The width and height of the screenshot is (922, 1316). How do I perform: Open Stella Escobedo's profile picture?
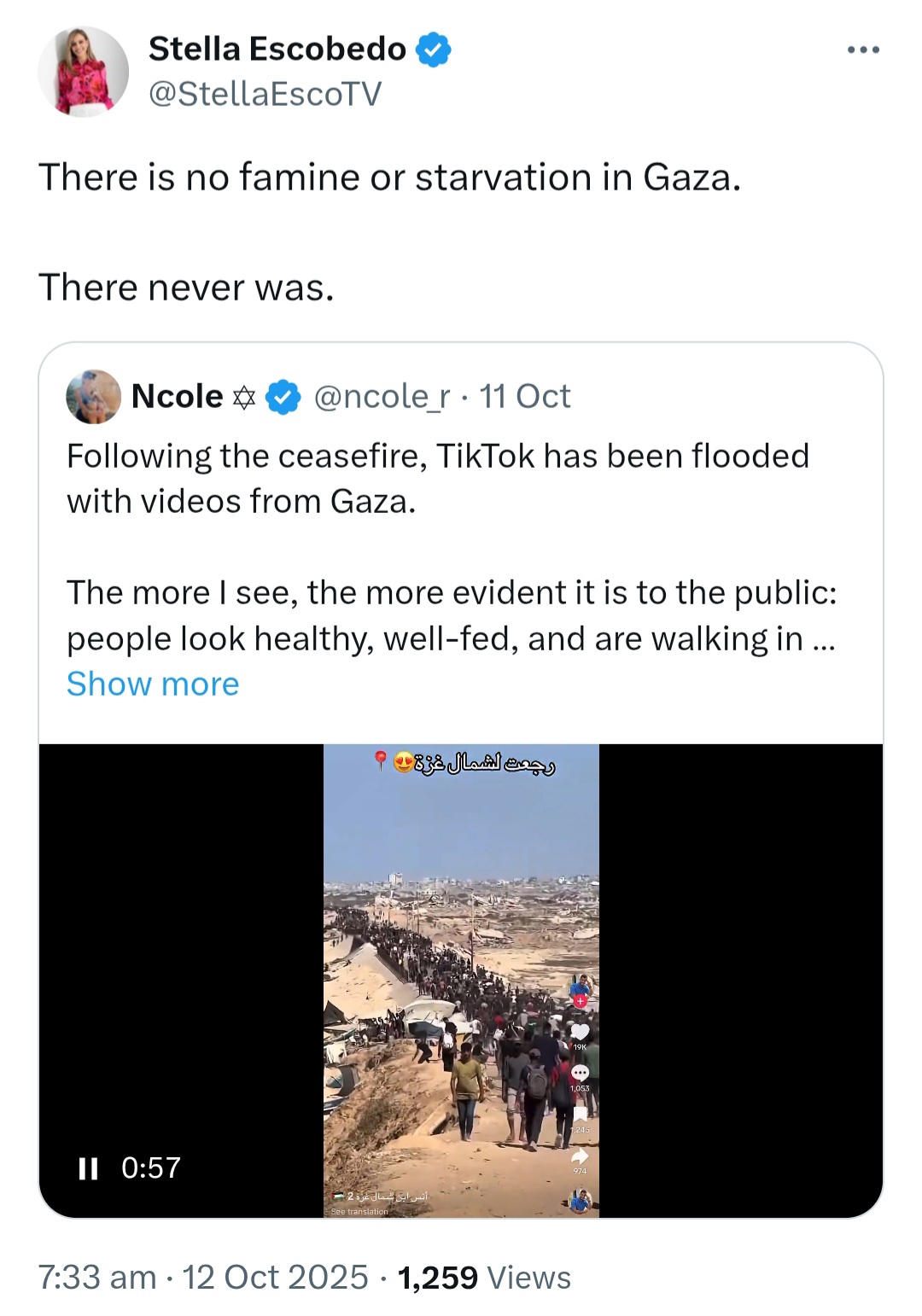coord(83,71)
